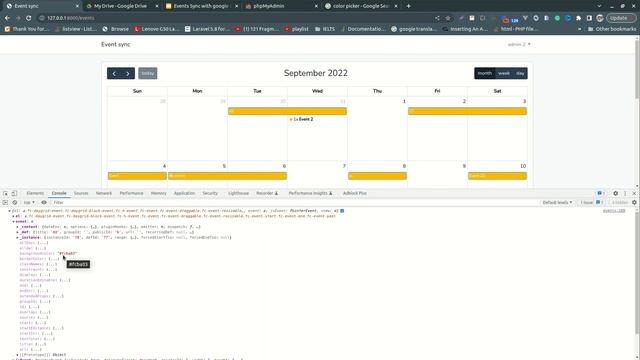Click the Chrome Update button
Viewport: 640px width, 360px height.
coord(621,18)
